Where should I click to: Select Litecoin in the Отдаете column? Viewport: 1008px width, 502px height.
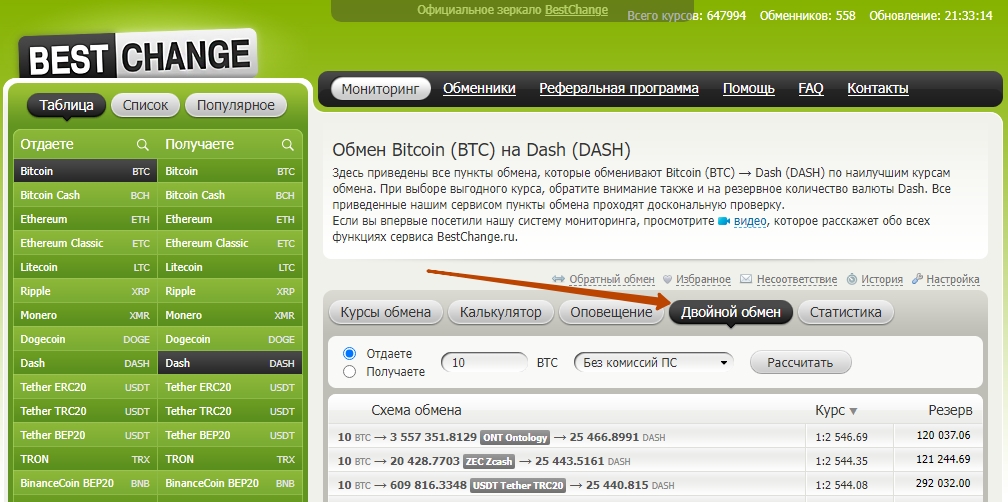[x=85, y=267]
